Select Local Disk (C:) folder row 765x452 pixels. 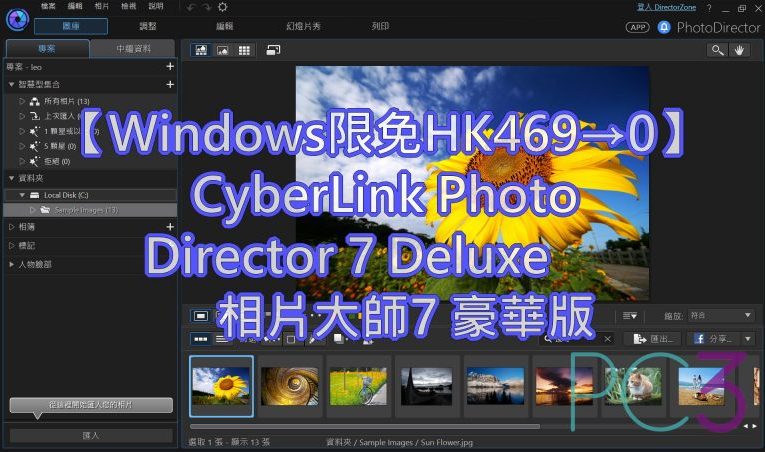tap(90, 195)
